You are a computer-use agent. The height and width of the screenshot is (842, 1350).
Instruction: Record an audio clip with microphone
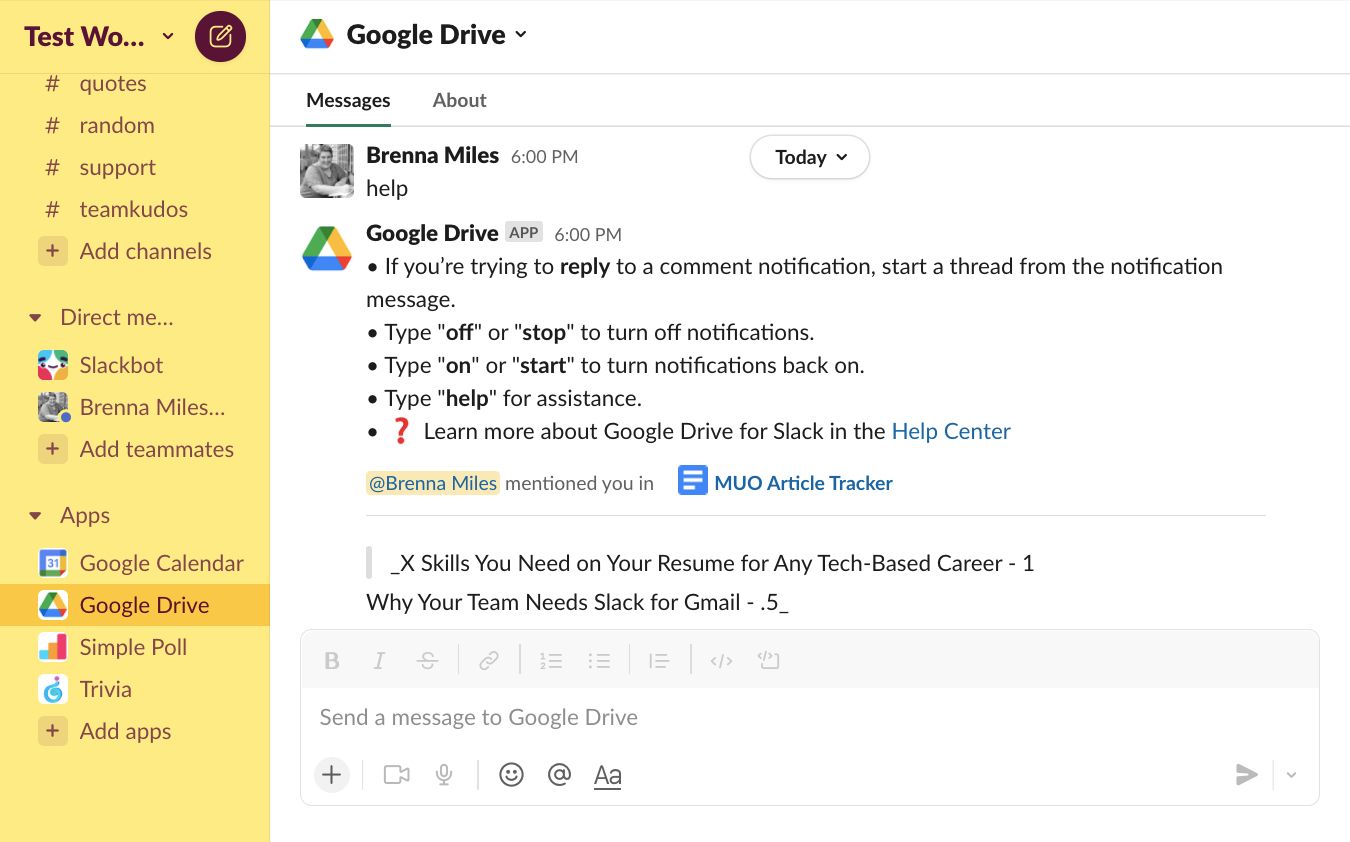point(444,775)
